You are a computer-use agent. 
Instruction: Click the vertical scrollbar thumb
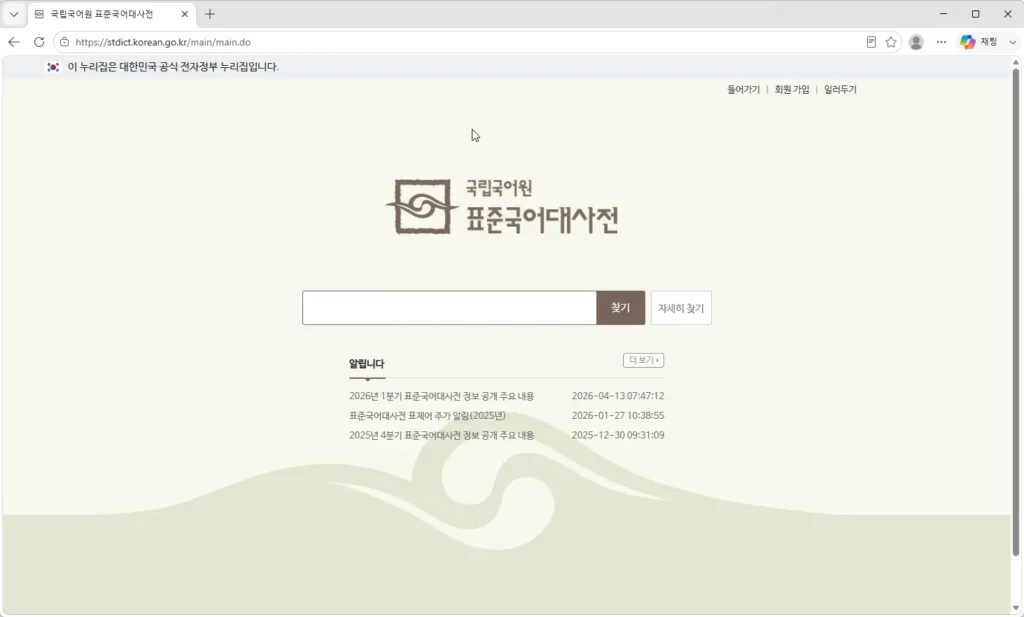point(1016,312)
